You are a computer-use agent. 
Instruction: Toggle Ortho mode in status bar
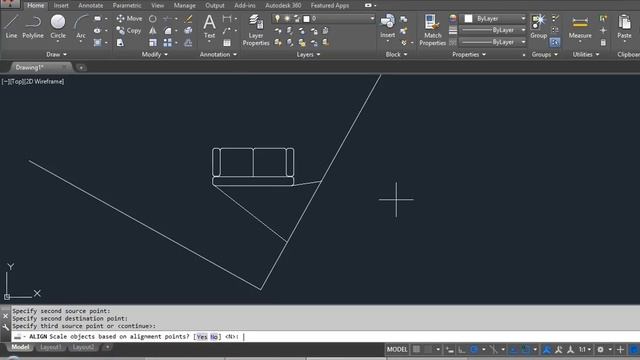tap(462, 349)
